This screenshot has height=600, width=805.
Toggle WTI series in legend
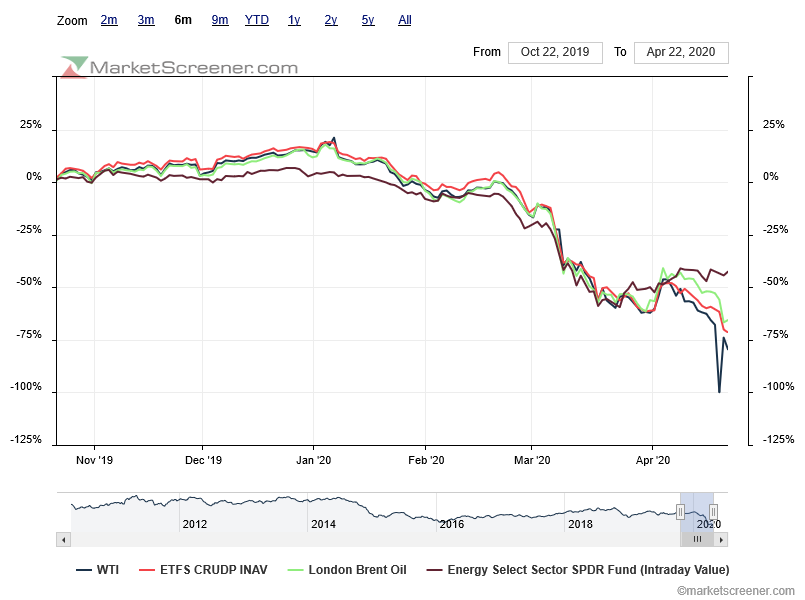point(97,570)
